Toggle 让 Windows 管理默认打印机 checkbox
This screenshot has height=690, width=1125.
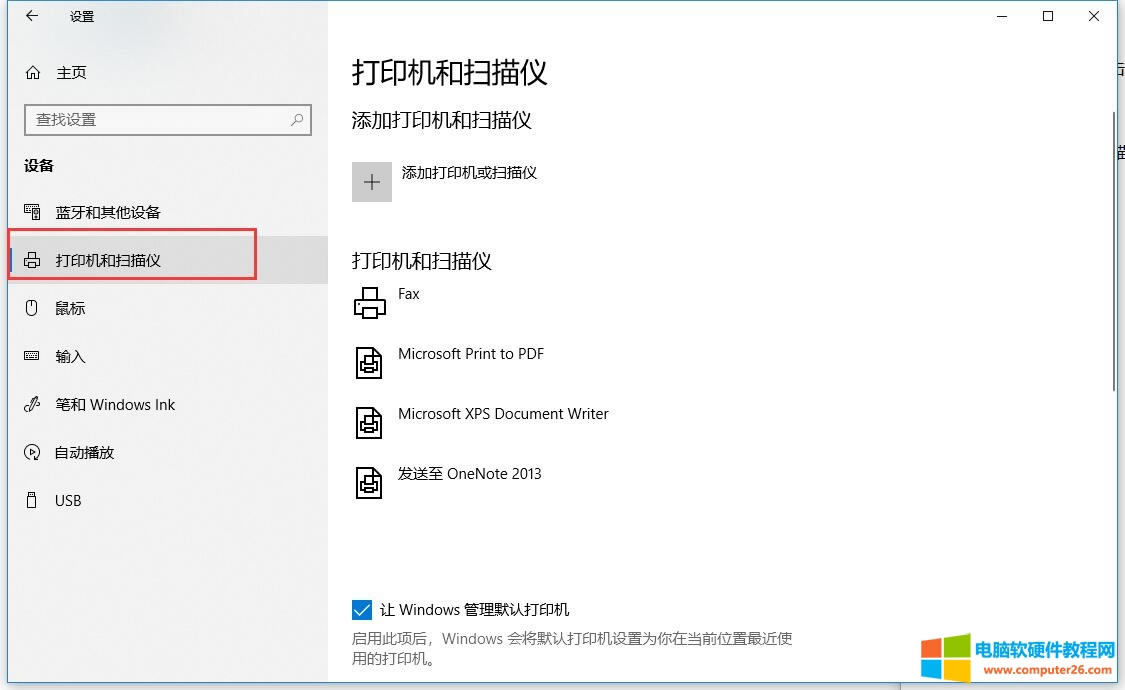click(362, 610)
